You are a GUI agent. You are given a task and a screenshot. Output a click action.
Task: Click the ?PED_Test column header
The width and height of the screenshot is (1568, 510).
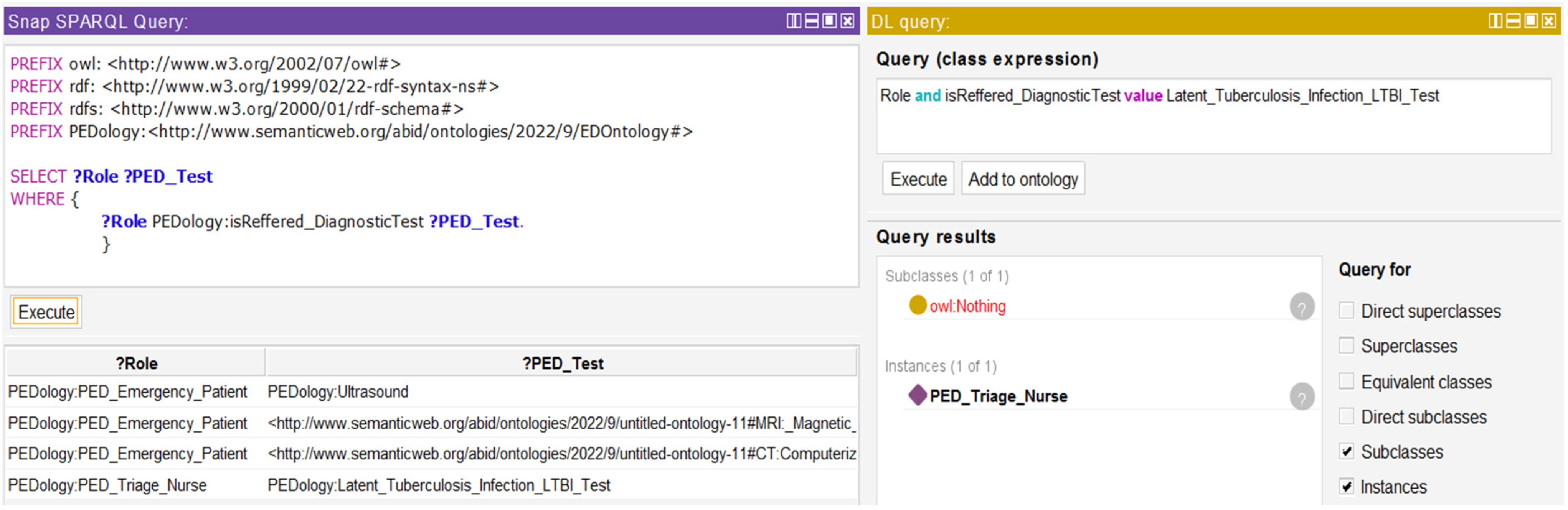pos(562,364)
